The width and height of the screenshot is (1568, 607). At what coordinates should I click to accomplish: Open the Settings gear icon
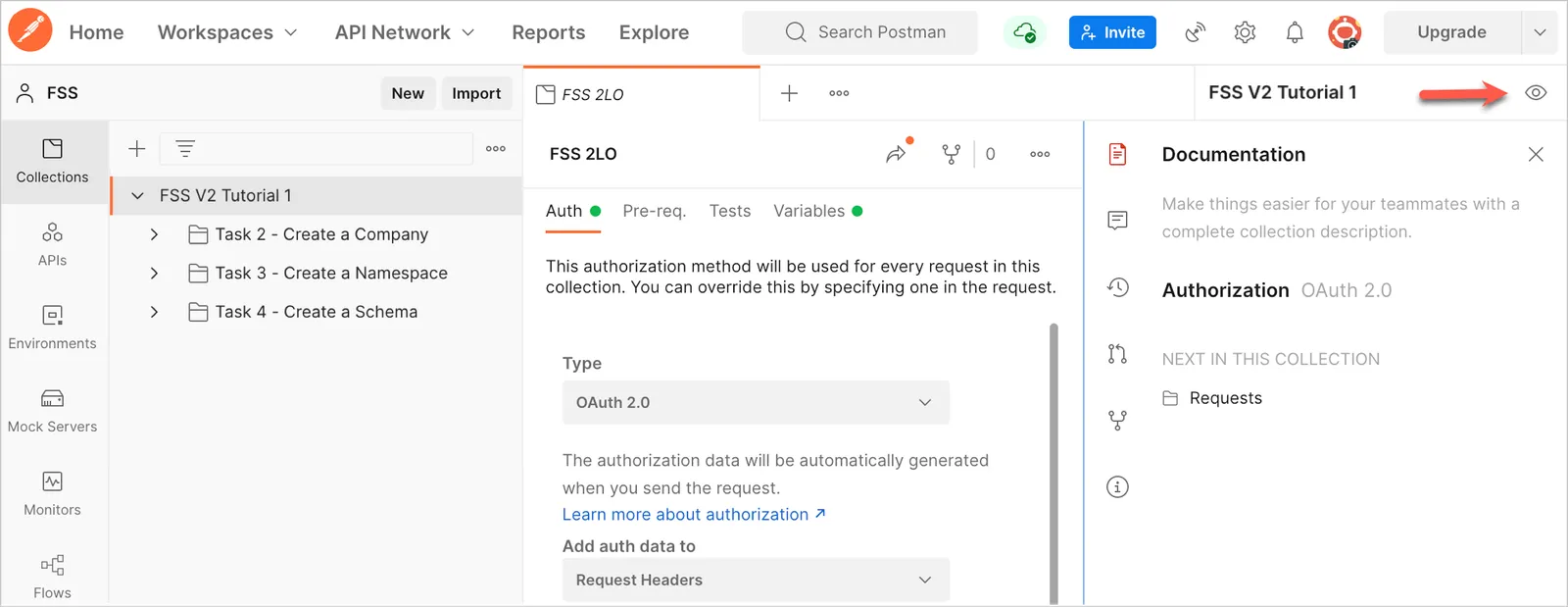1245,32
